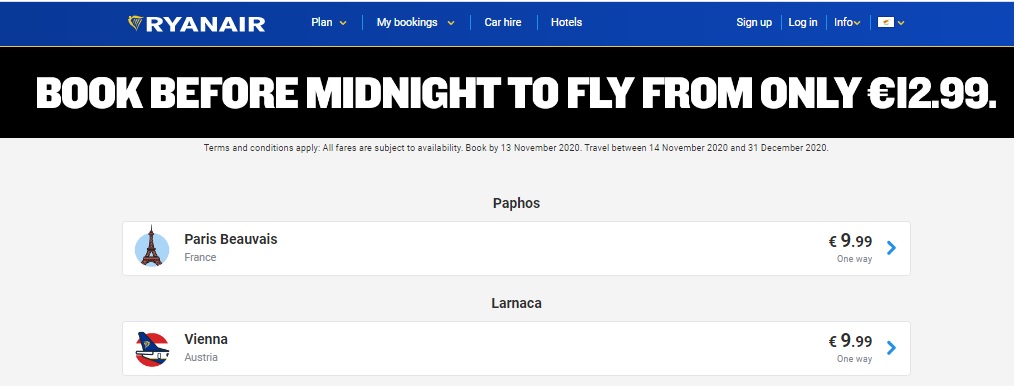Click the Log in link
This screenshot has width=1018, height=386.
[x=802, y=22]
